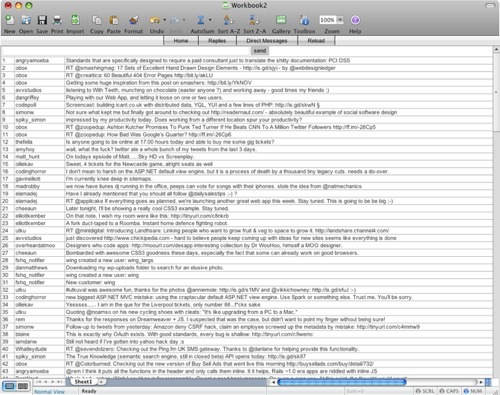Image resolution: width=500 pixels, height=395 pixels.
Task: Select the Sheet1 tab
Action: point(83,382)
